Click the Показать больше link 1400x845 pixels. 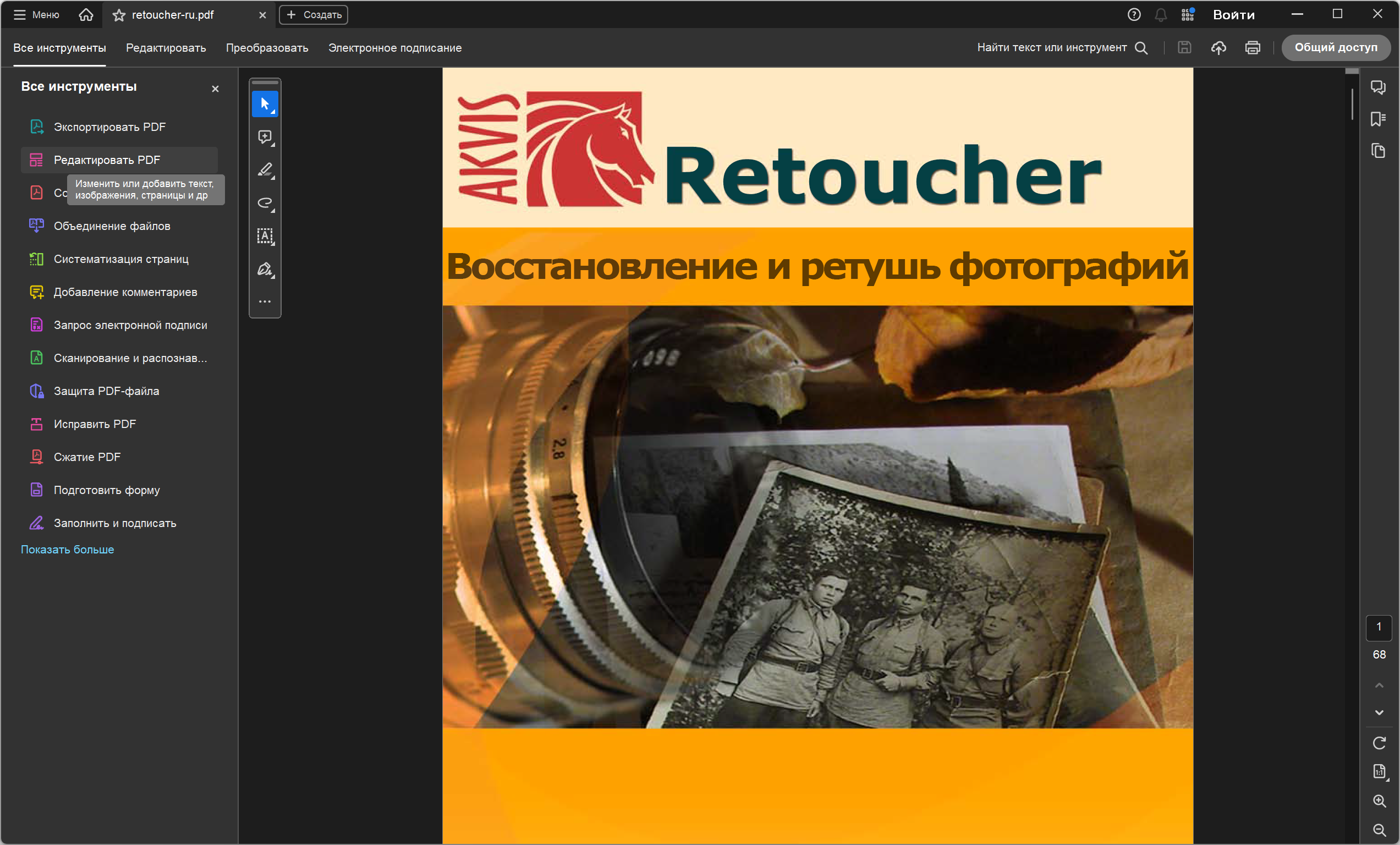pyautogui.click(x=67, y=550)
